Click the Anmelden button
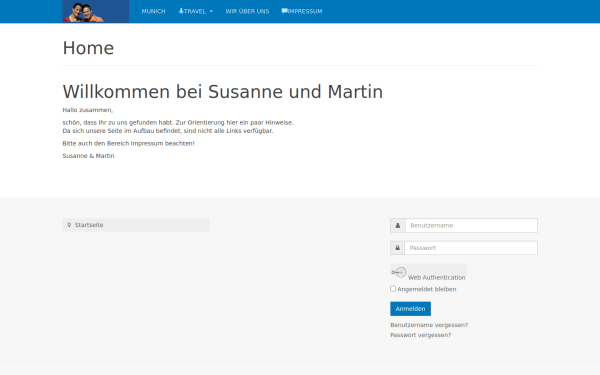This screenshot has width=600, height=375. click(411, 309)
